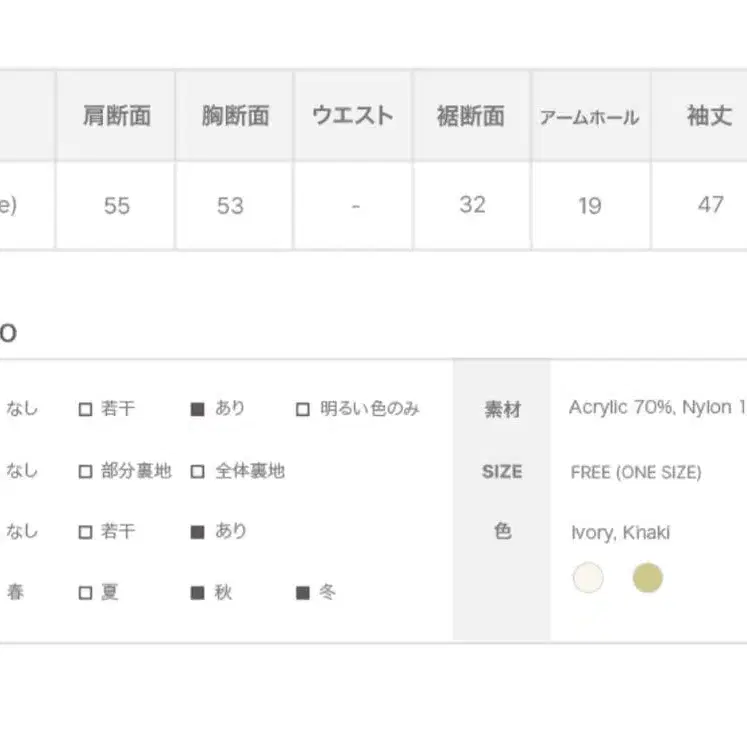Click the FREE (ONE SIZE) text
This screenshot has height=747, width=747.
click(x=636, y=472)
